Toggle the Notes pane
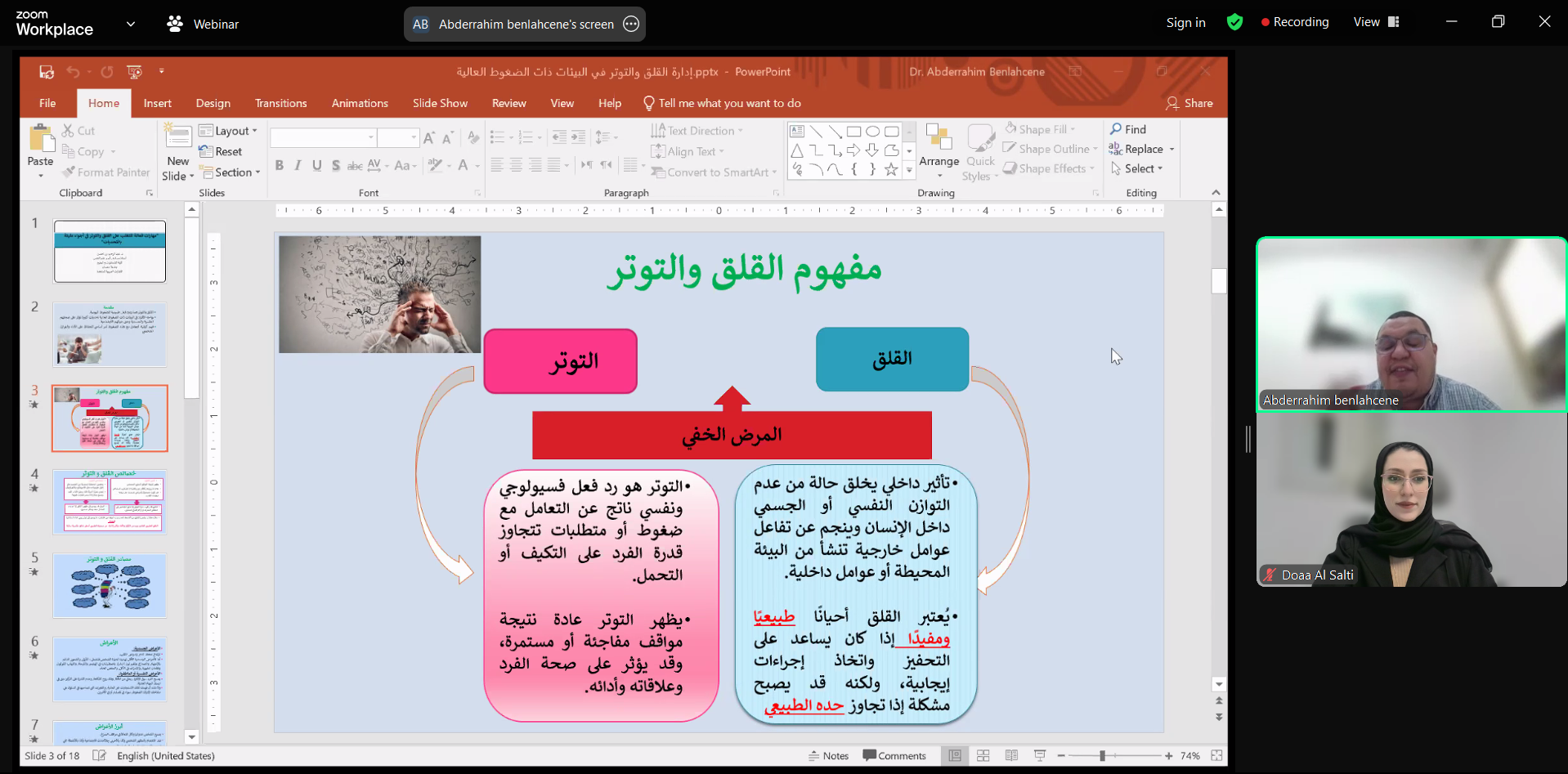 coord(828,756)
